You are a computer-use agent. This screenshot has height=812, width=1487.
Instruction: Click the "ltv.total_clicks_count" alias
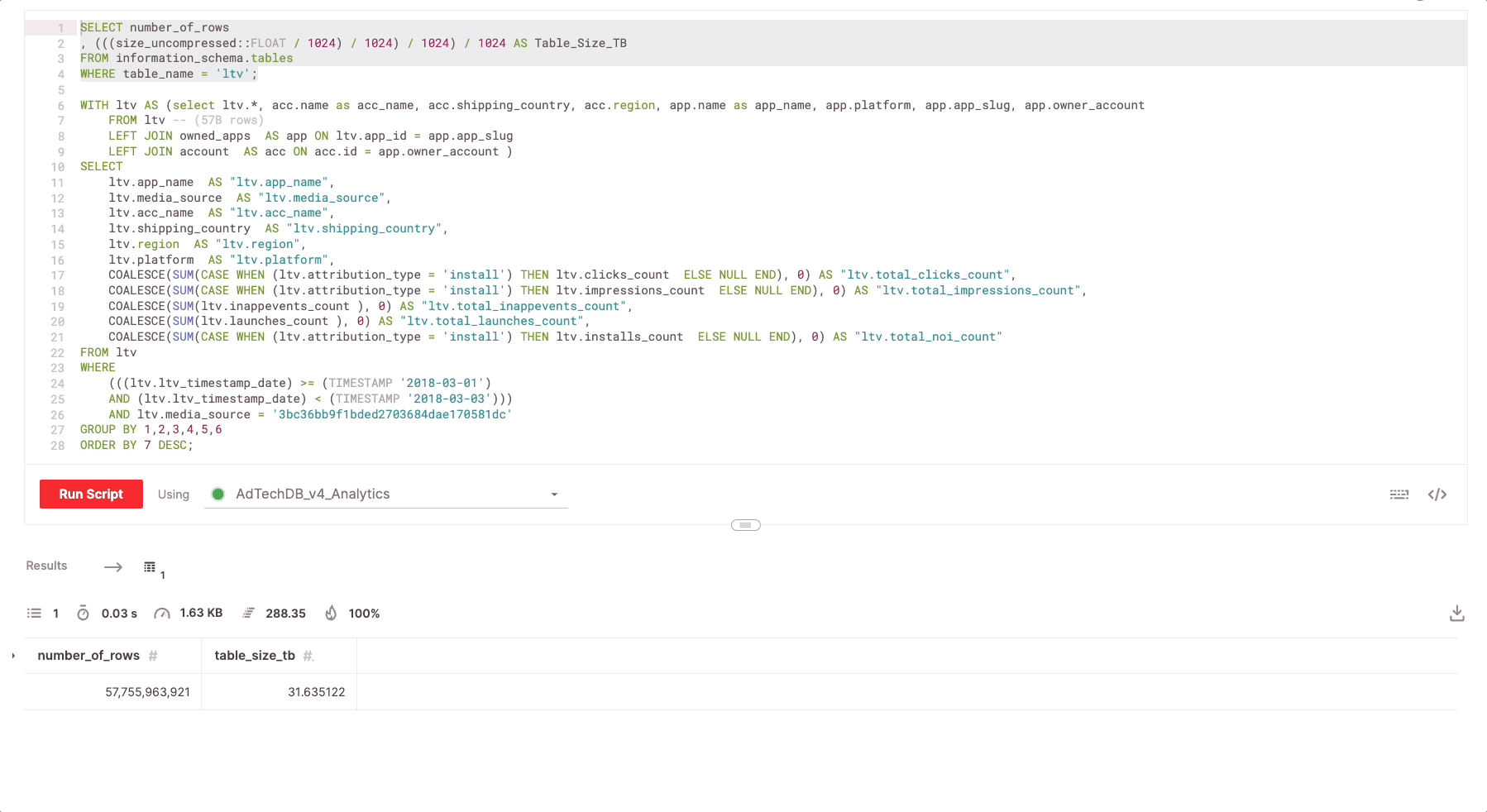coord(925,275)
